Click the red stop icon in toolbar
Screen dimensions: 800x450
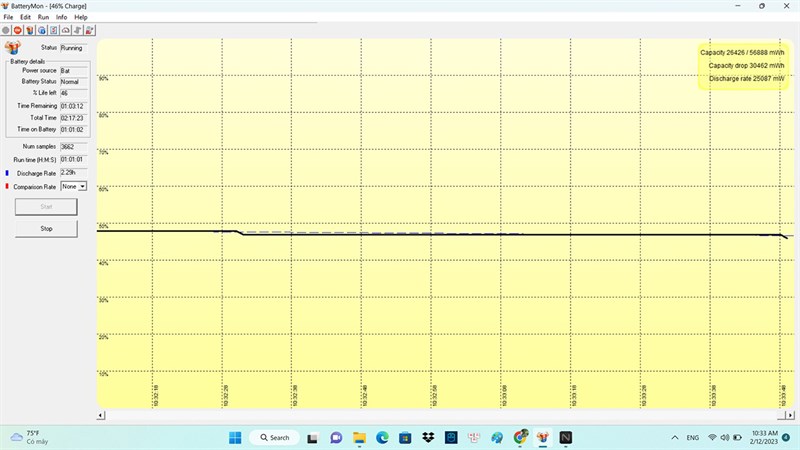pos(18,30)
